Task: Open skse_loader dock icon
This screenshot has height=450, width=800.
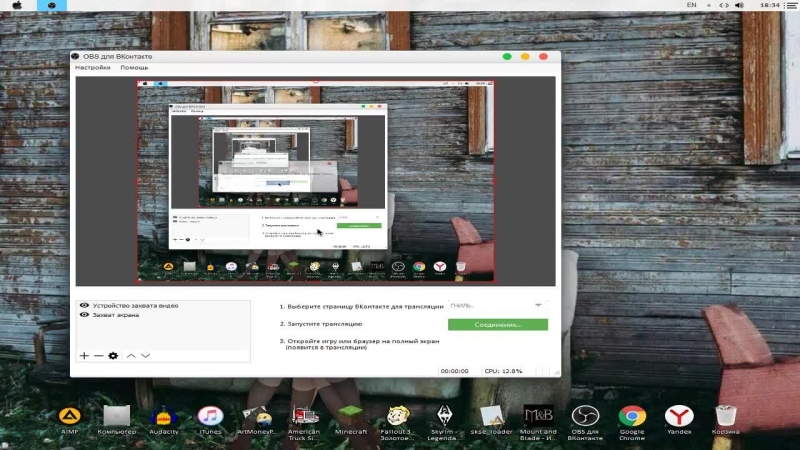Action: [491, 420]
